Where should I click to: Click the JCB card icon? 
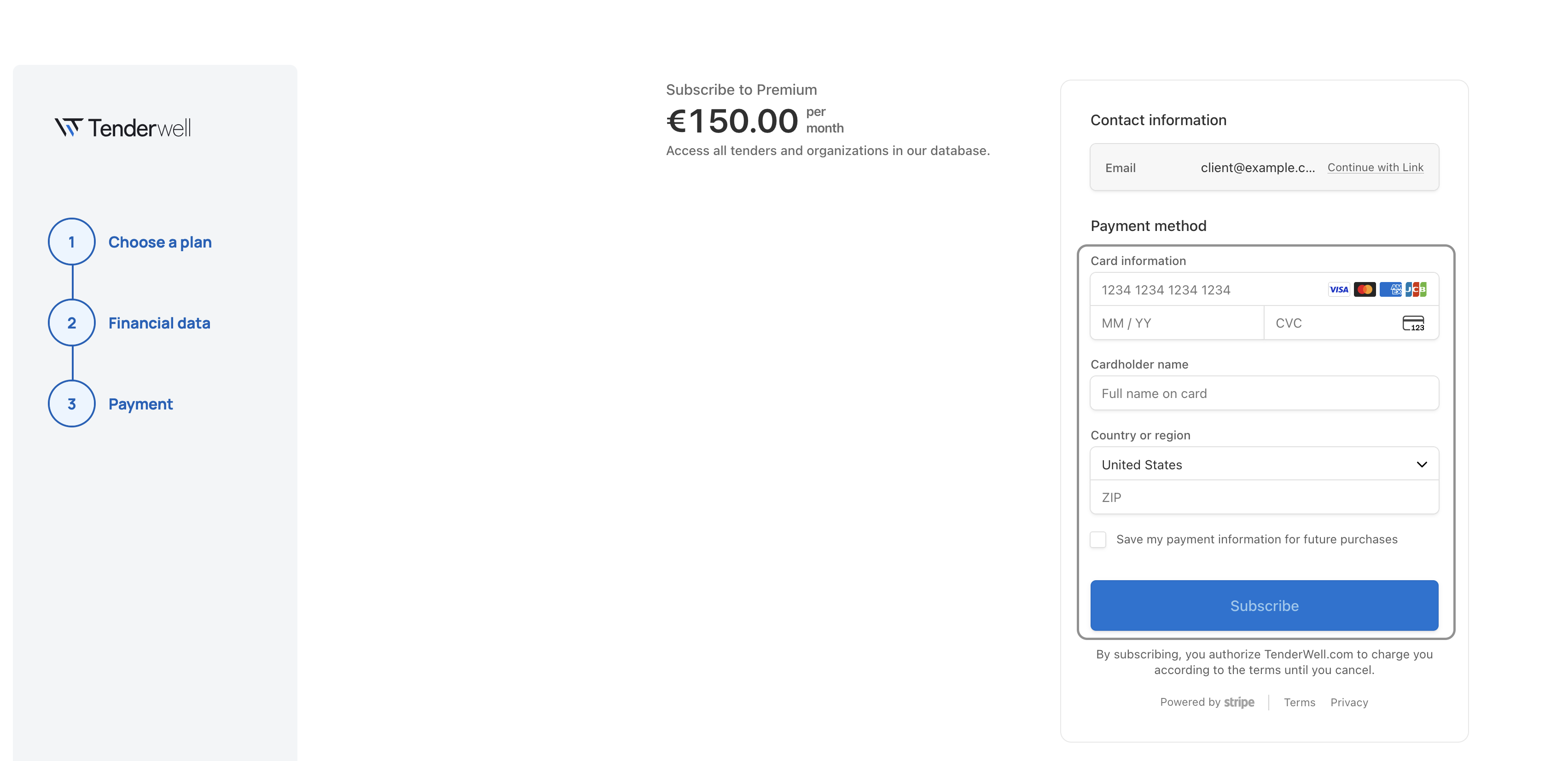(1416, 289)
